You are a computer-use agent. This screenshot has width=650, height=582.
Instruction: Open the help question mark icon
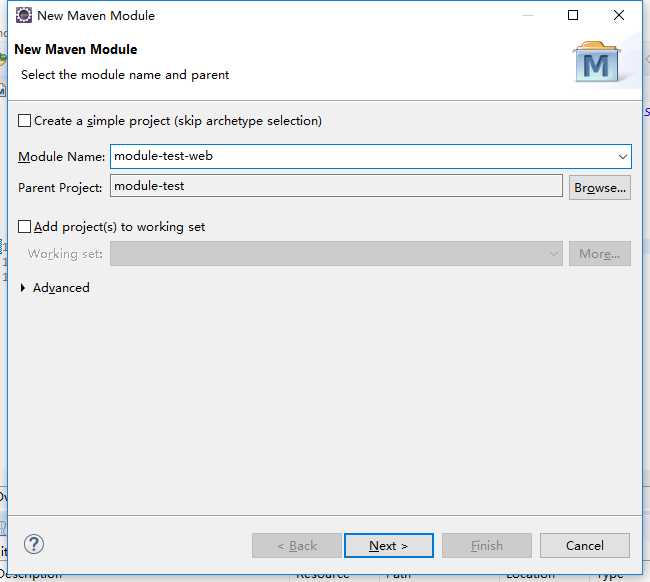coord(34,544)
